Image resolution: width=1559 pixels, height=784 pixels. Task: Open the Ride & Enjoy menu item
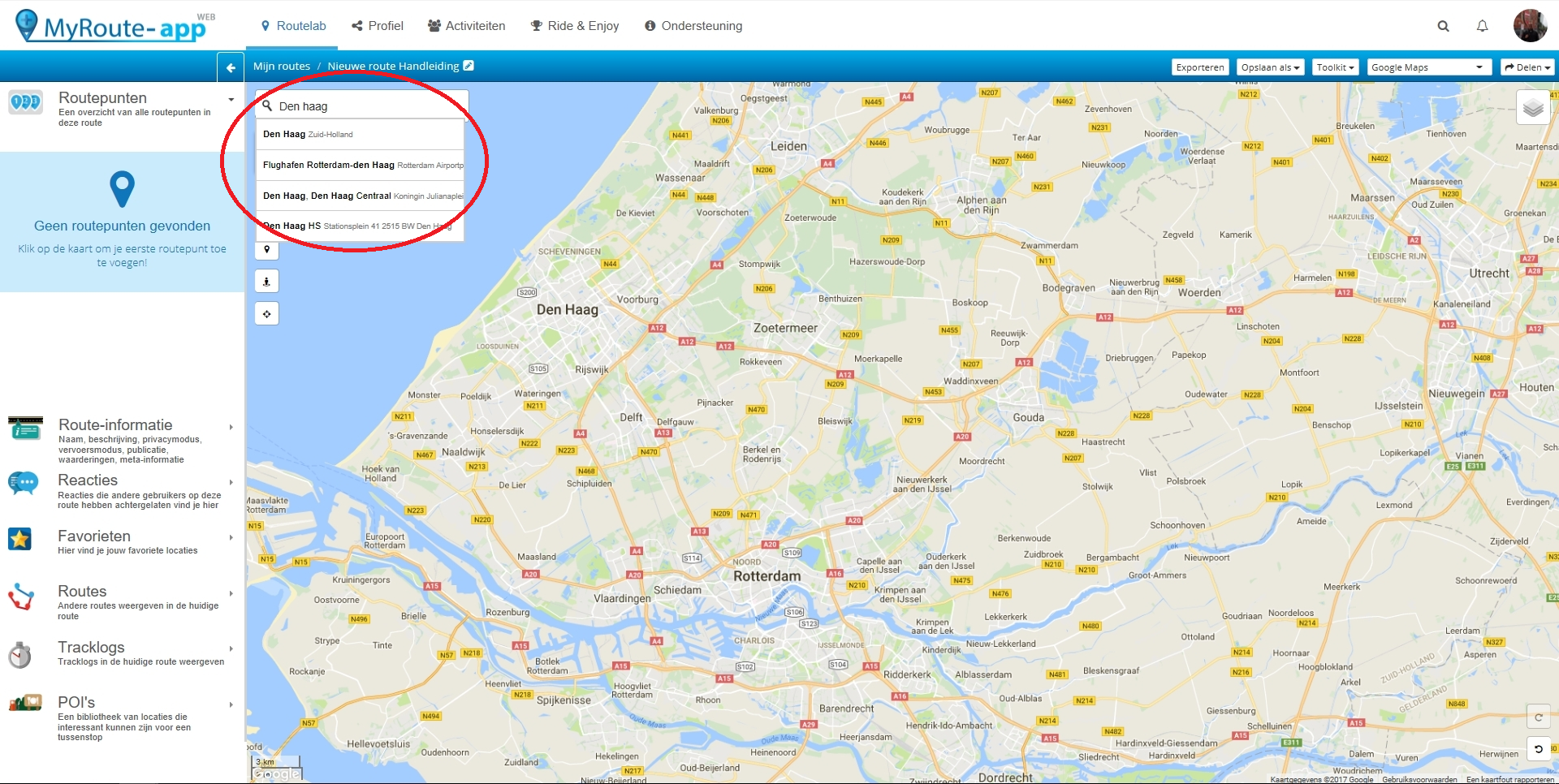[x=575, y=26]
